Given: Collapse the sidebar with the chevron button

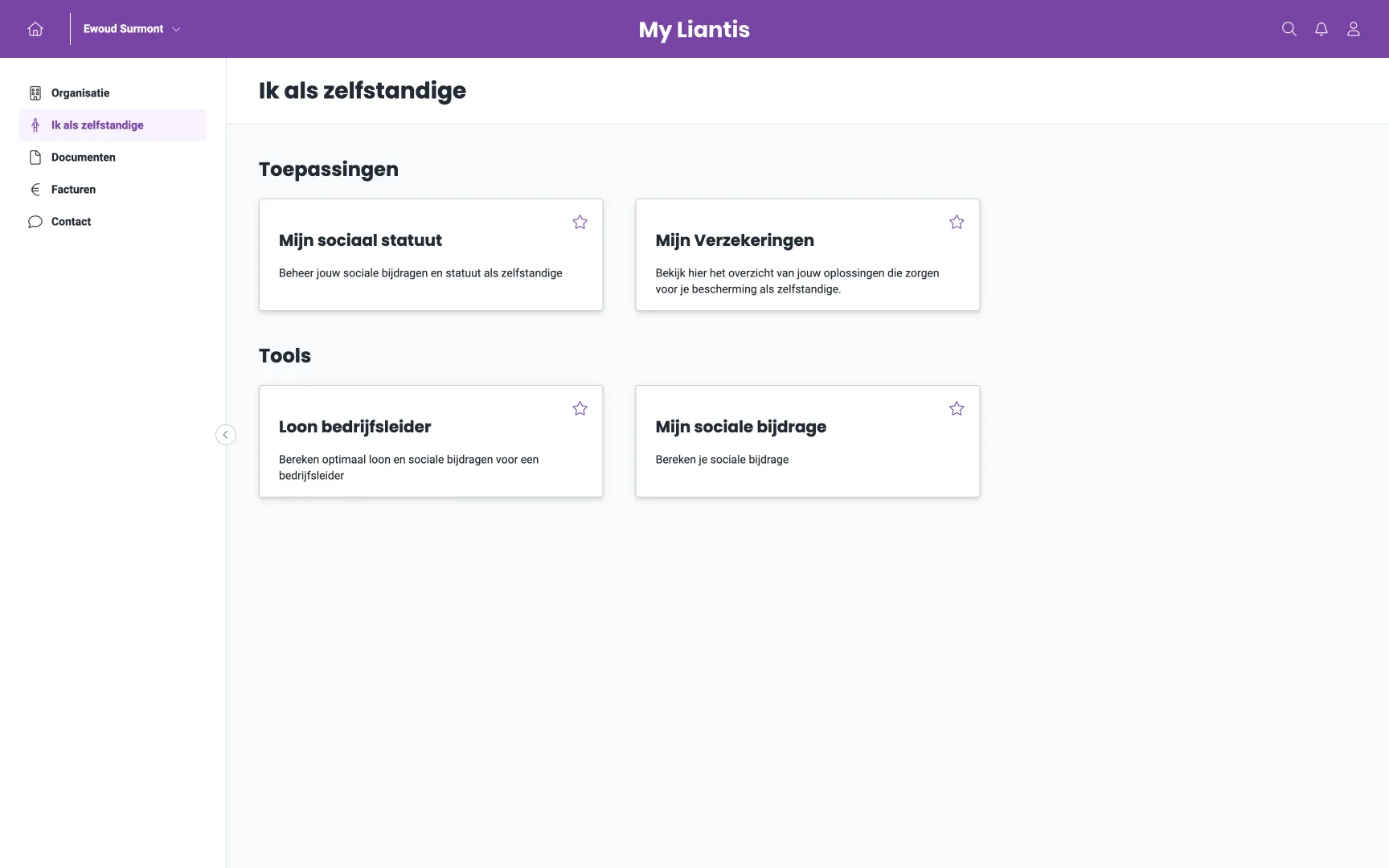Looking at the screenshot, I should [x=226, y=435].
